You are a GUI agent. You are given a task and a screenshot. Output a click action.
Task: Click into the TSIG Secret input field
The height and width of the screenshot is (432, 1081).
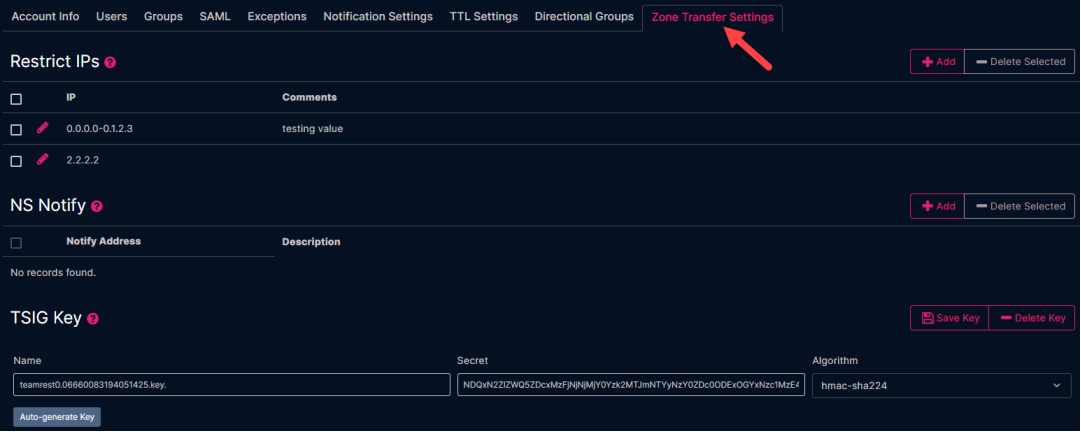click(x=631, y=384)
